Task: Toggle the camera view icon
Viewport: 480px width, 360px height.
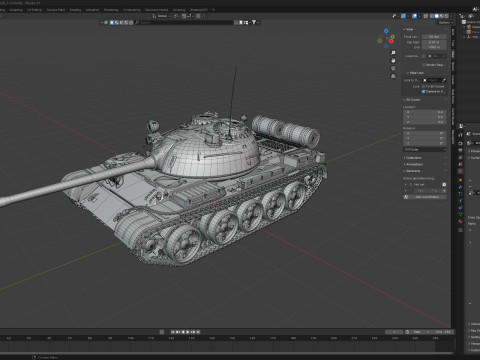Action: (393, 68)
